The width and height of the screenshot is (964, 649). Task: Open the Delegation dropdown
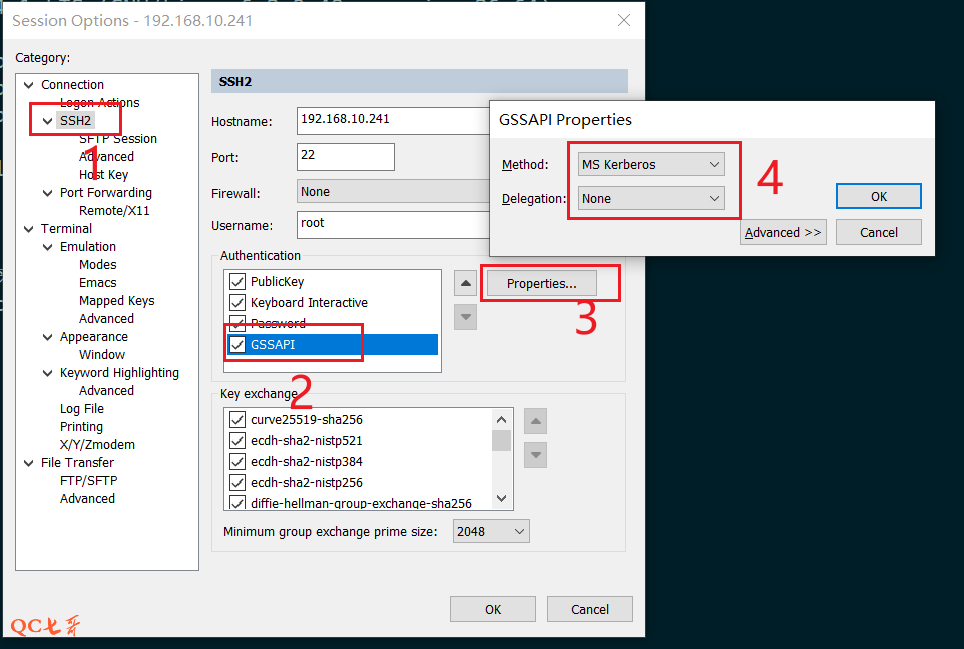(651, 198)
